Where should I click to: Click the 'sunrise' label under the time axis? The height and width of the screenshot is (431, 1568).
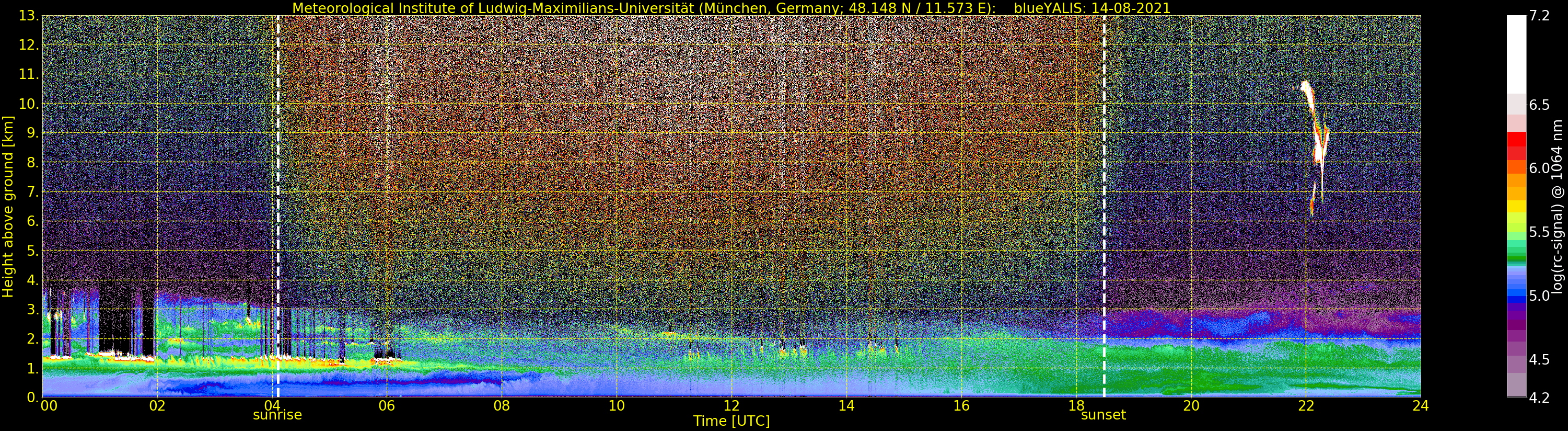277,415
